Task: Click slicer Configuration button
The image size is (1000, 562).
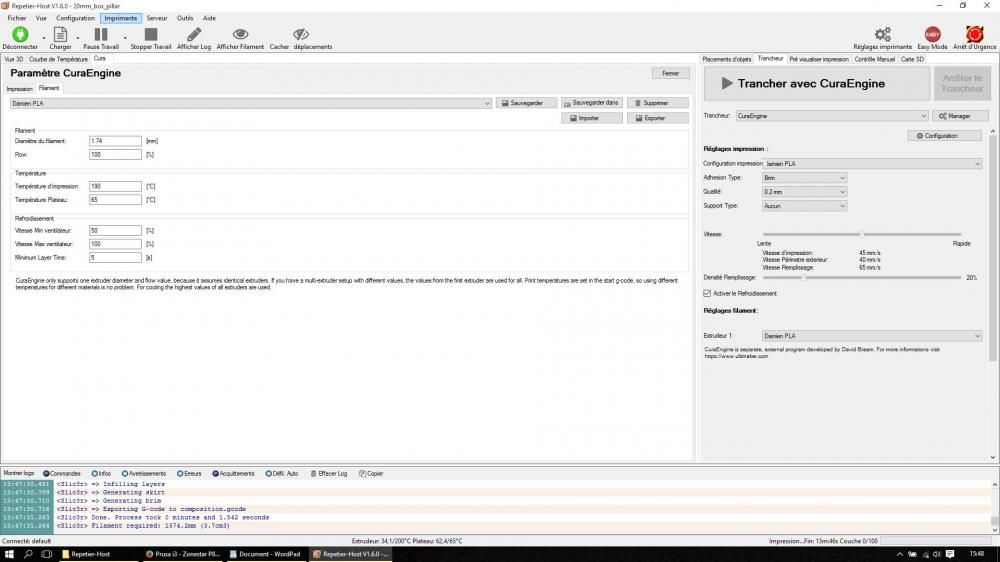Action: click(945, 136)
